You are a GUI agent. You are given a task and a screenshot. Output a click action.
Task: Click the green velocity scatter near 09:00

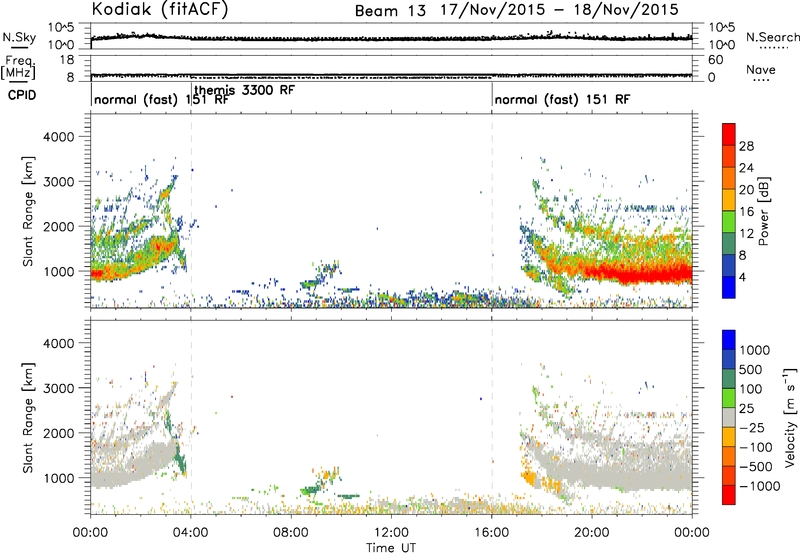tap(310, 491)
